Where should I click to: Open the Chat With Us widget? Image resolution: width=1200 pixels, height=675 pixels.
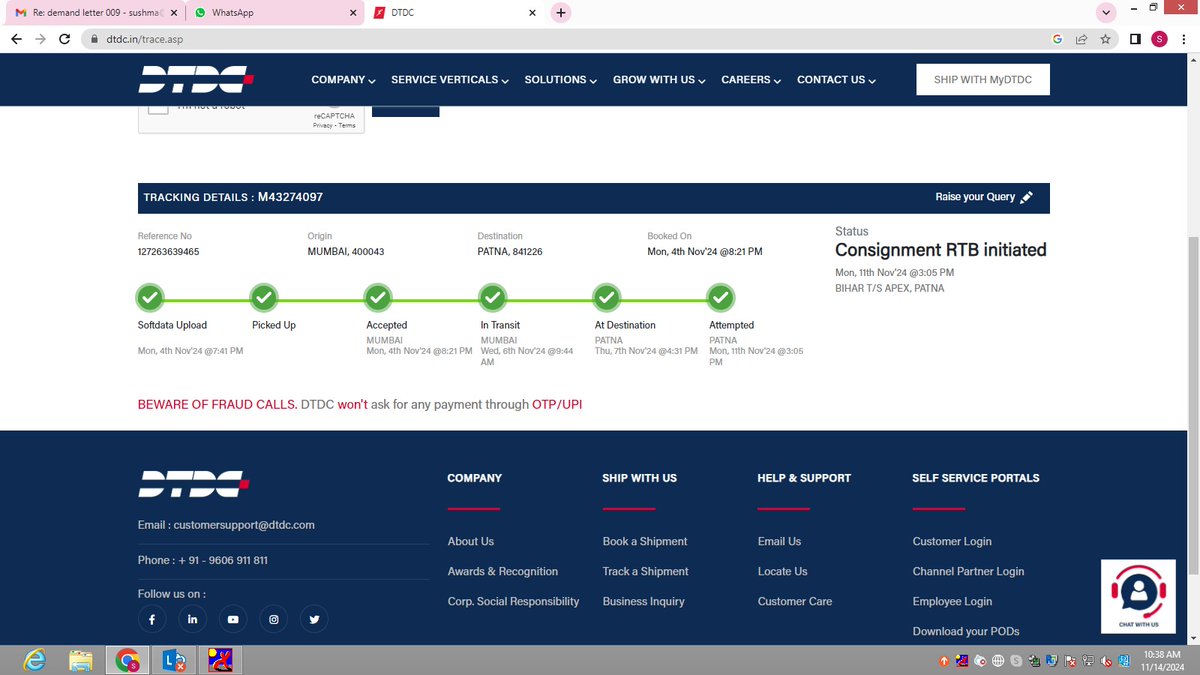(1137, 596)
